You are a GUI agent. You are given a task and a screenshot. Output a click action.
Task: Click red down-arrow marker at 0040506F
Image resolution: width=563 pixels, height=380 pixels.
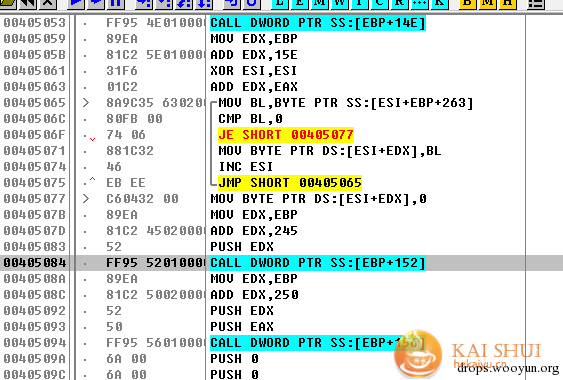click(x=92, y=139)
